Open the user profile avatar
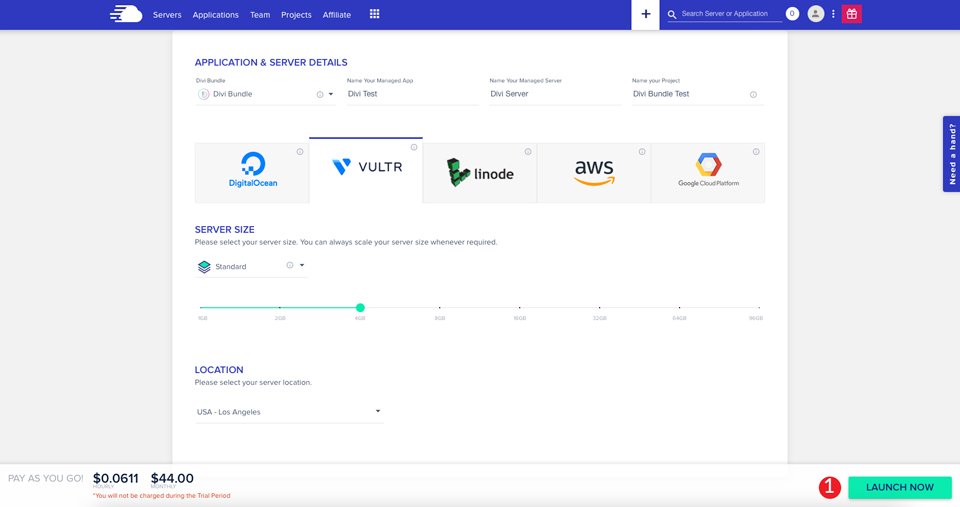Screen dimensions: 960x507 816,13
